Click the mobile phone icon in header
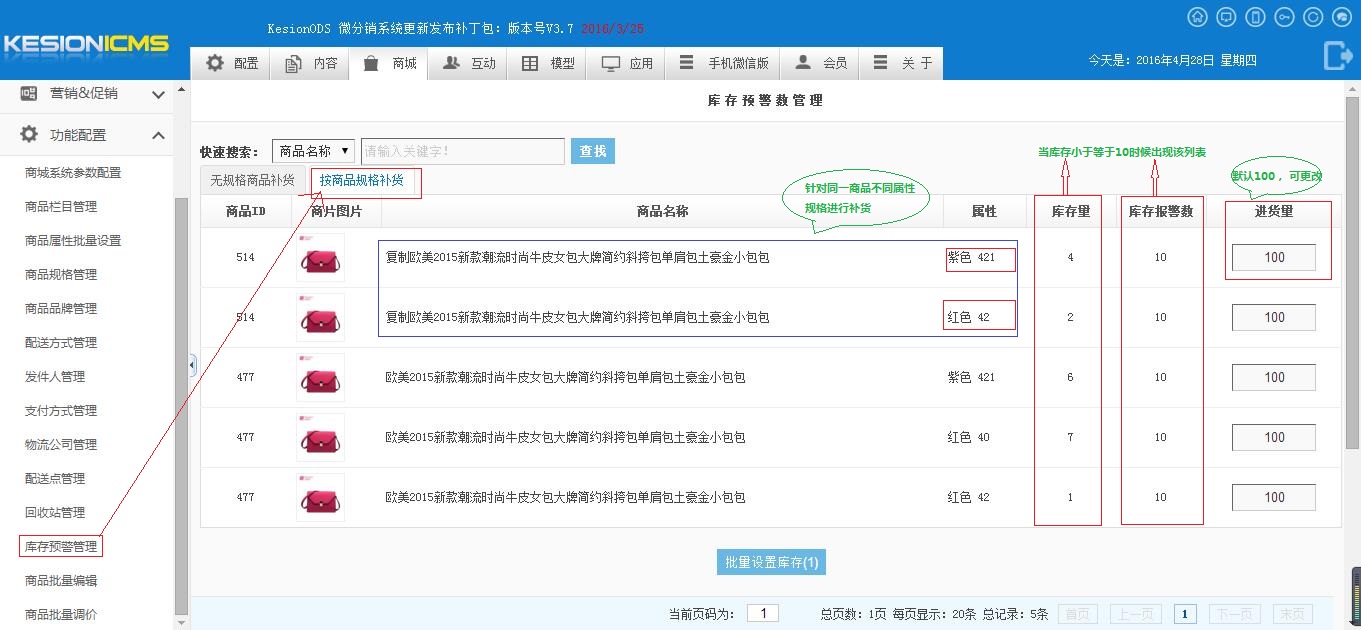 1255,17
